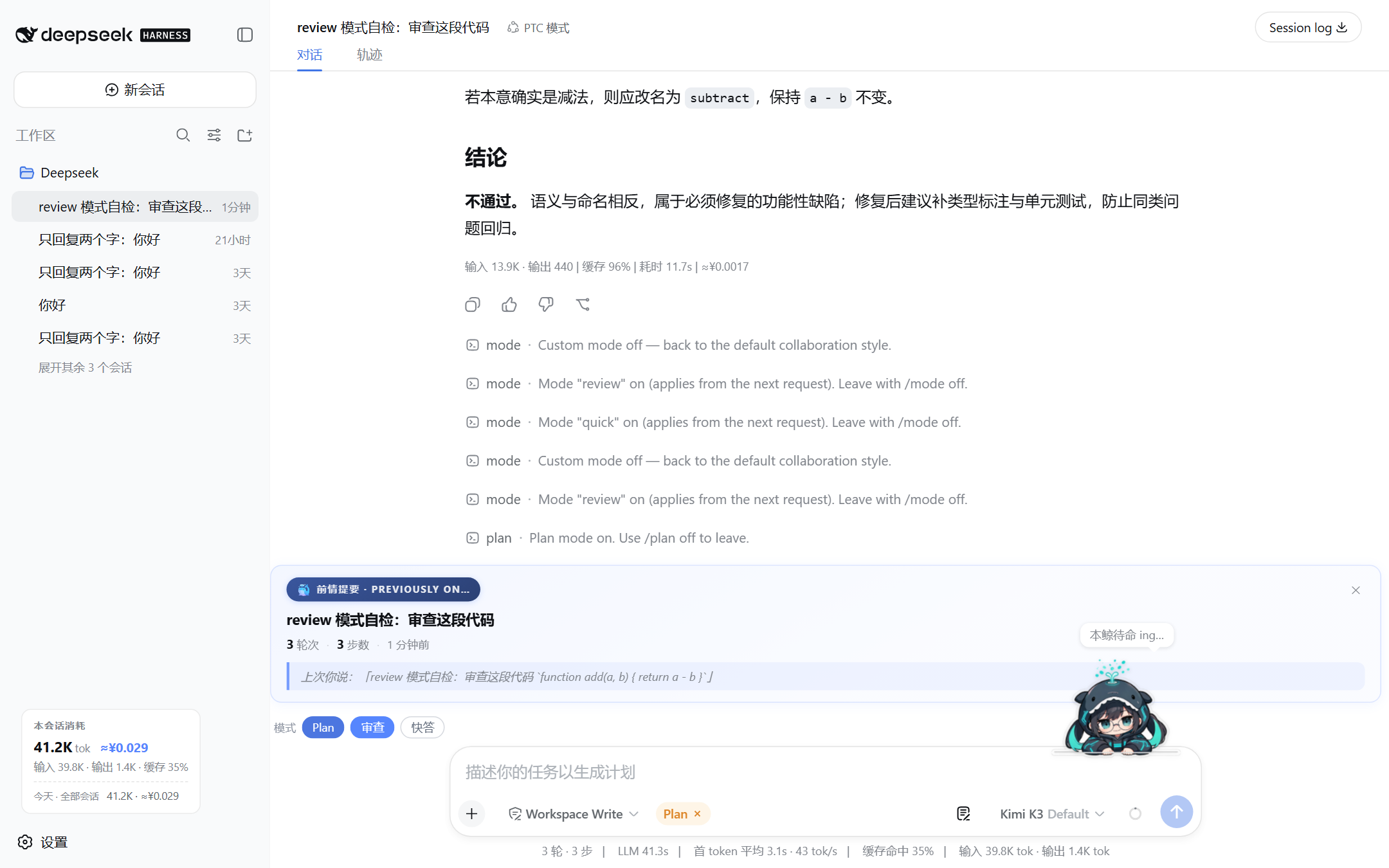Add new workspace folder icon
This screenshot has width=1389, height=868.
(245, 135)
